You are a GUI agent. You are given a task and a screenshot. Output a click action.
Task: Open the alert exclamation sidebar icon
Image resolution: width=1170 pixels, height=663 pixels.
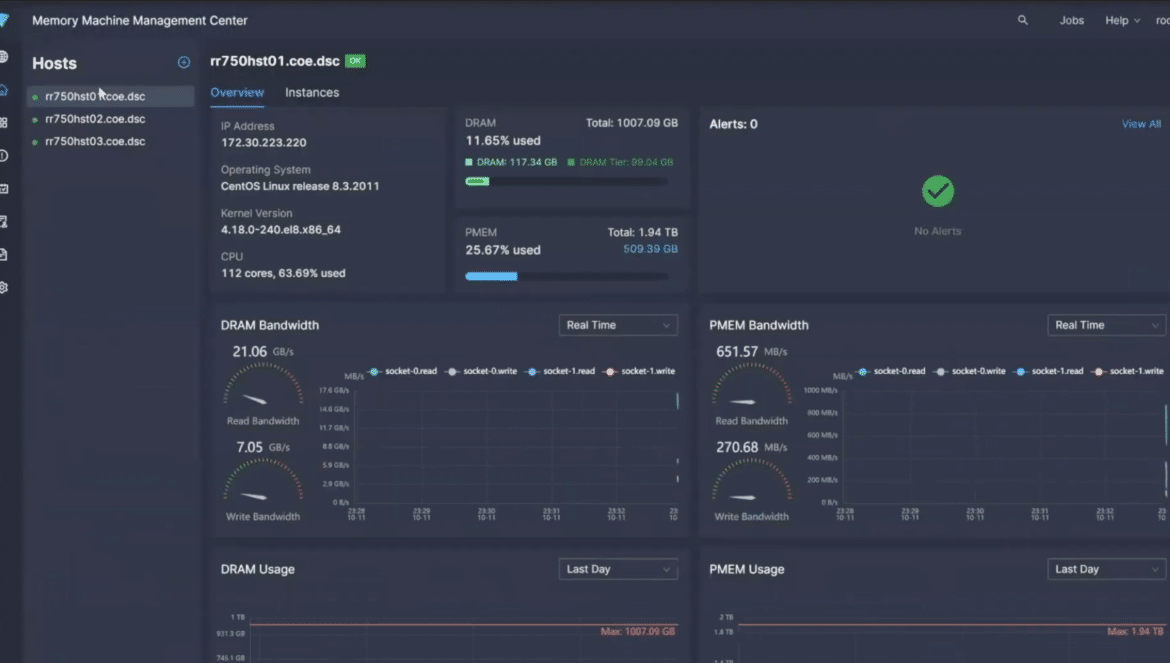(4, 156)
